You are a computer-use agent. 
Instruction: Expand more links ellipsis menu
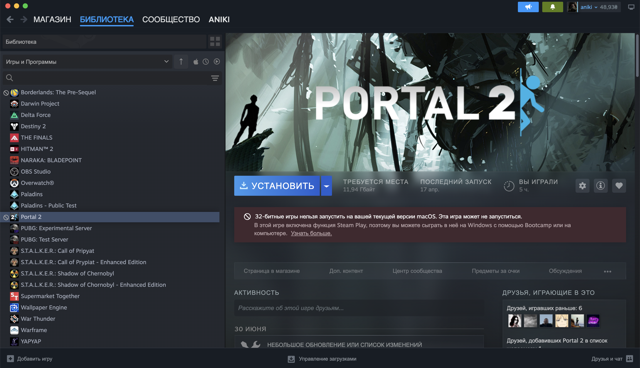(x=607, y=271)
